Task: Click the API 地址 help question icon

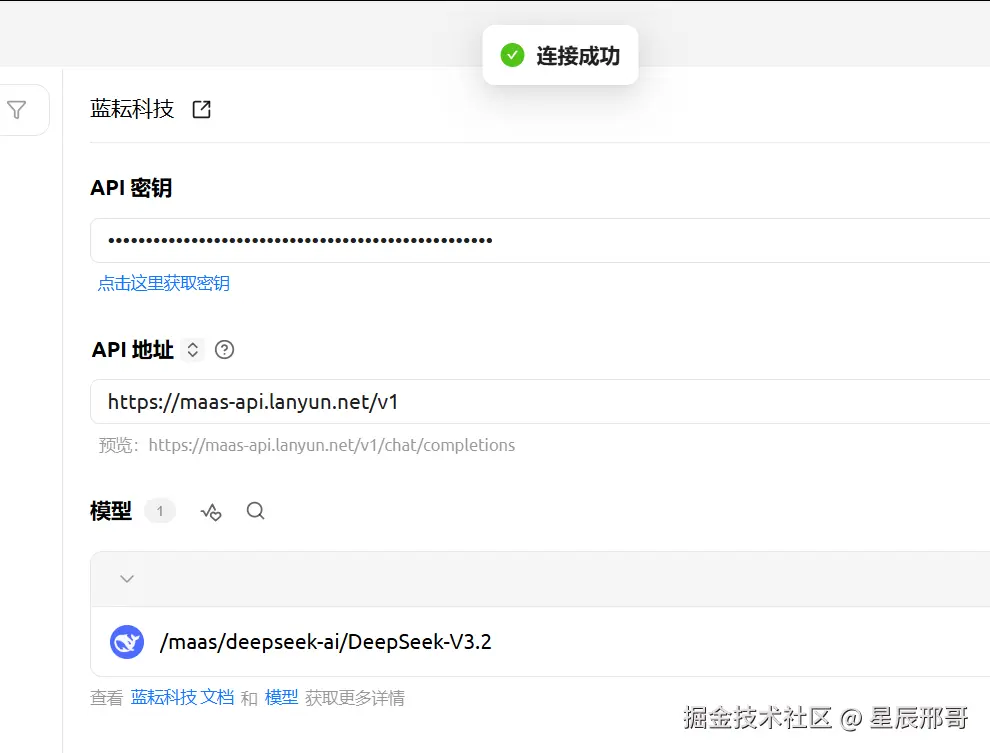Action: click(x=224, y=350)
